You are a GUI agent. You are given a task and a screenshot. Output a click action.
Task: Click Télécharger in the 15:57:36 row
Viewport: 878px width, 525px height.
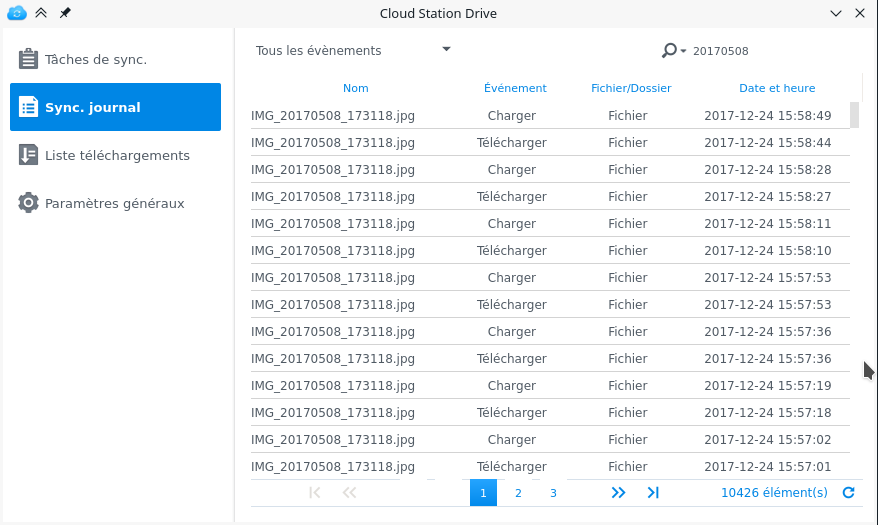[x=512, y=358]
